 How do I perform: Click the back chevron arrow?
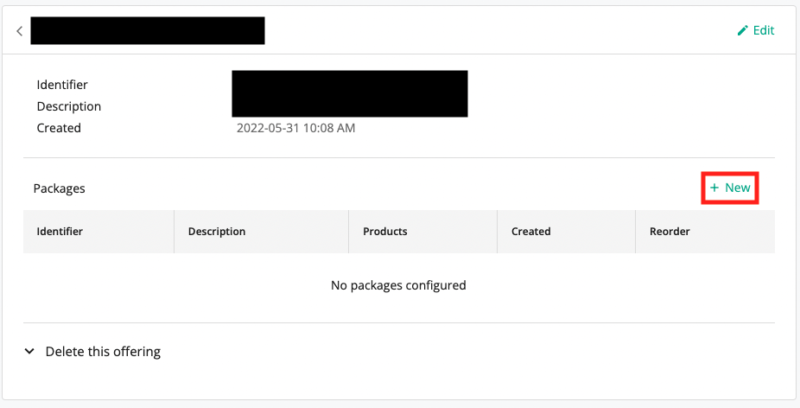coord(19,31)
